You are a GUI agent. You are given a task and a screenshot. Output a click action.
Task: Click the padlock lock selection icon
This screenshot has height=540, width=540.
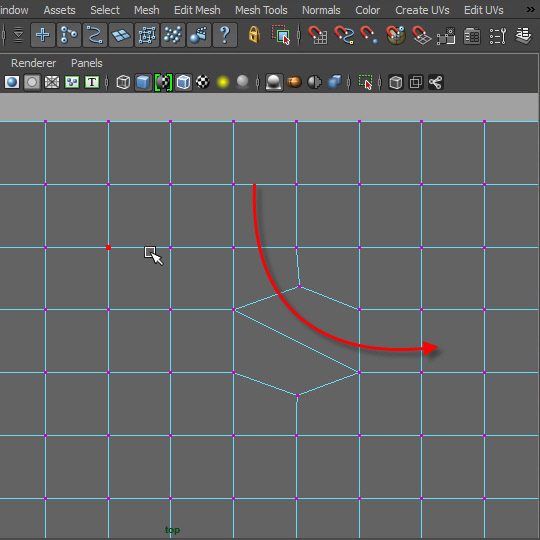tap(254, 35)
